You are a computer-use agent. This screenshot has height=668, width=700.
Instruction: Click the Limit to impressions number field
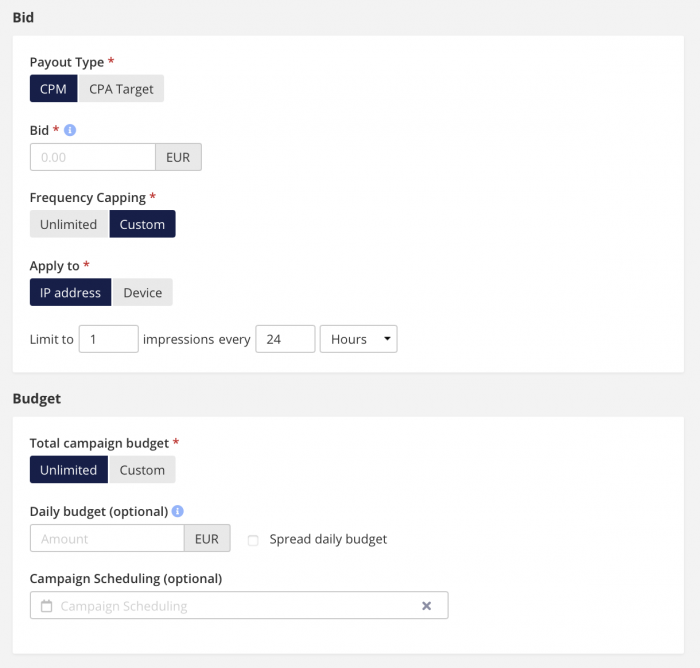tap(108, 339)
